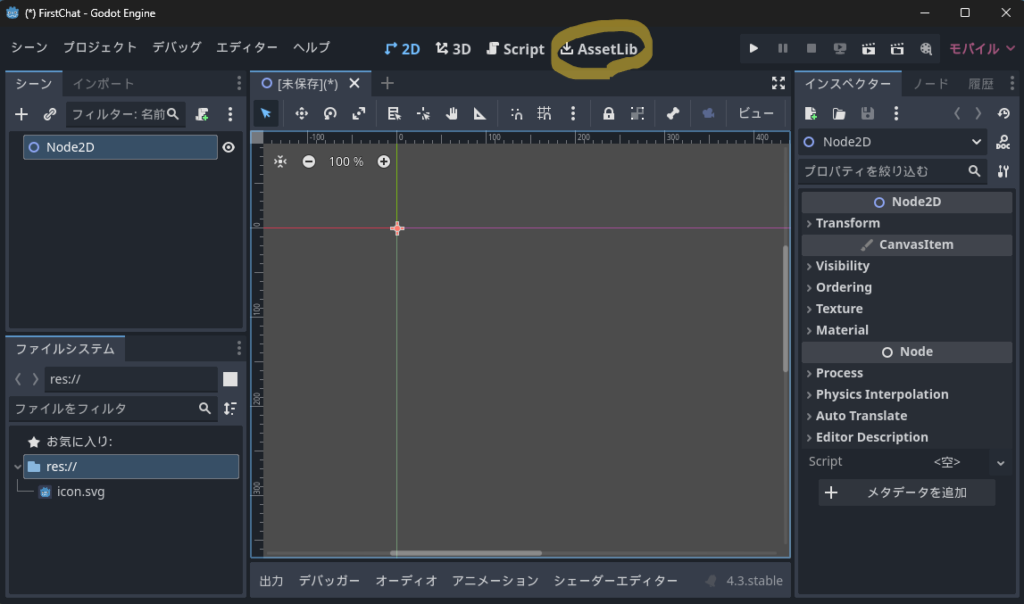This screenshot has width=1024, height=604.
Task: Switch to the AssetLib workspace
Action: [x=599, y=49]
